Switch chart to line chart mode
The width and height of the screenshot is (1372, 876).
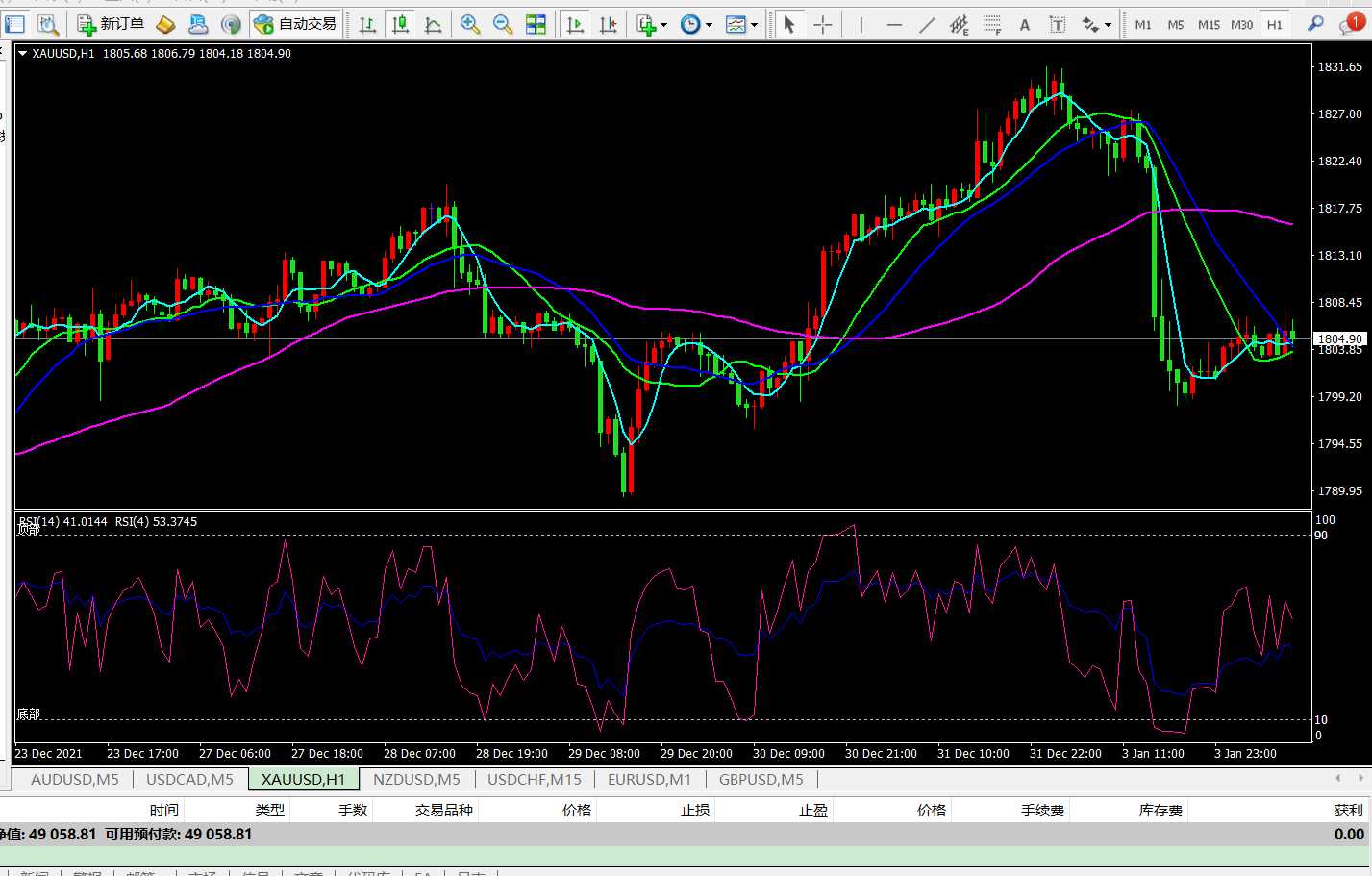pyautogui.click(x=433, y=24)
